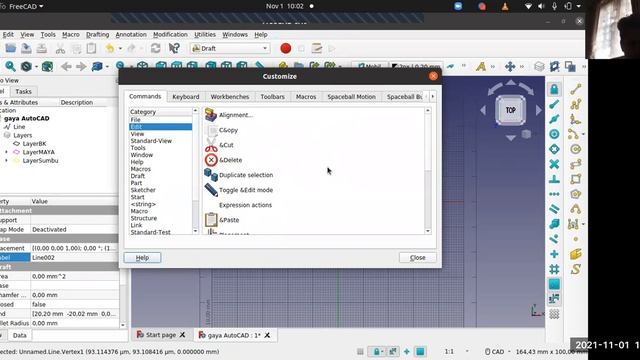
Task: Select the Draft ShapeString S tool
Action: (576, 269)
